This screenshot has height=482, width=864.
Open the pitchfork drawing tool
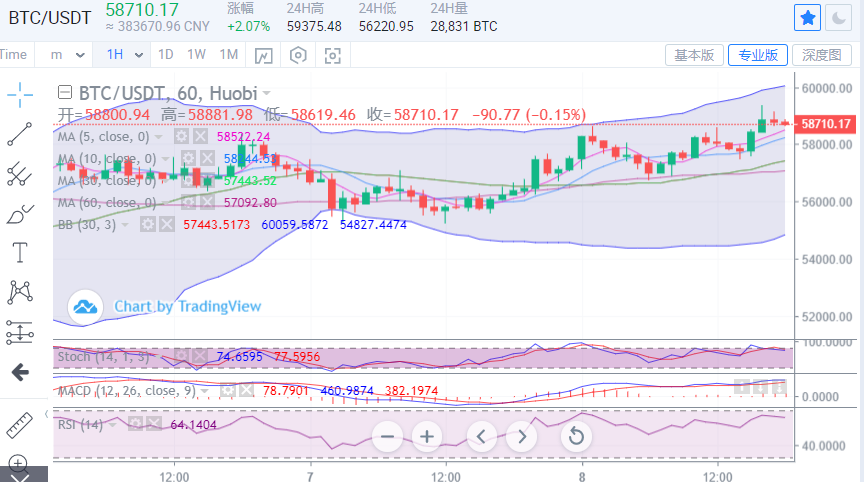pyautogui.click(x=20, y=174)
